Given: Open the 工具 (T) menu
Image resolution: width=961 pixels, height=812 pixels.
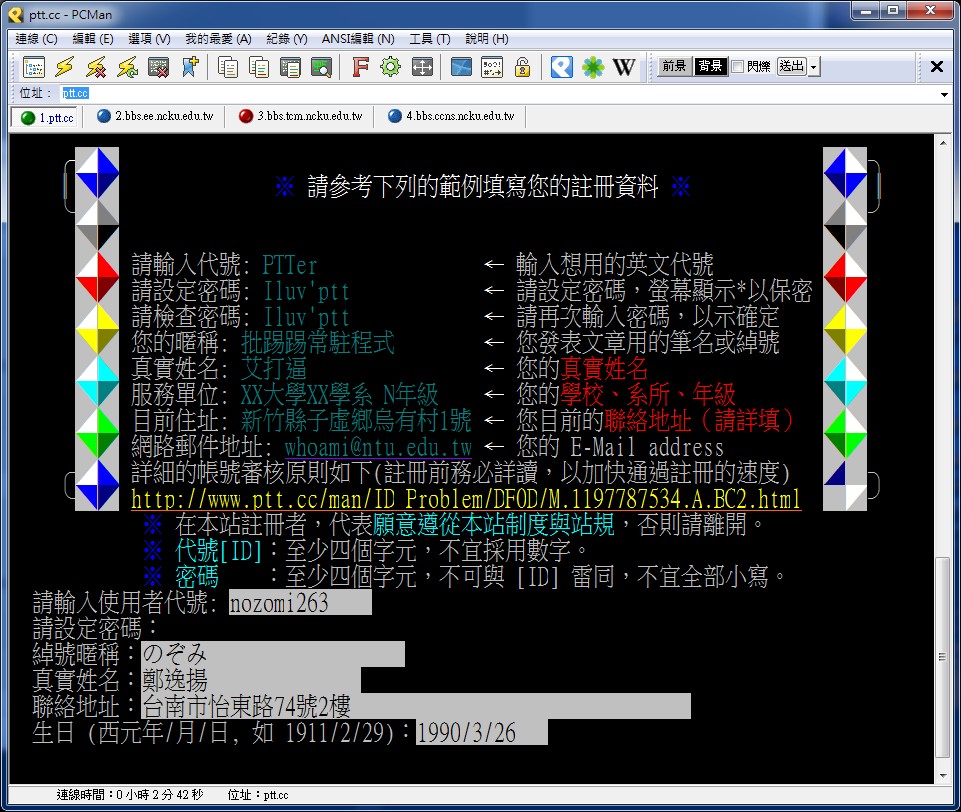Looking at the screenshot, I should point(430,39).
